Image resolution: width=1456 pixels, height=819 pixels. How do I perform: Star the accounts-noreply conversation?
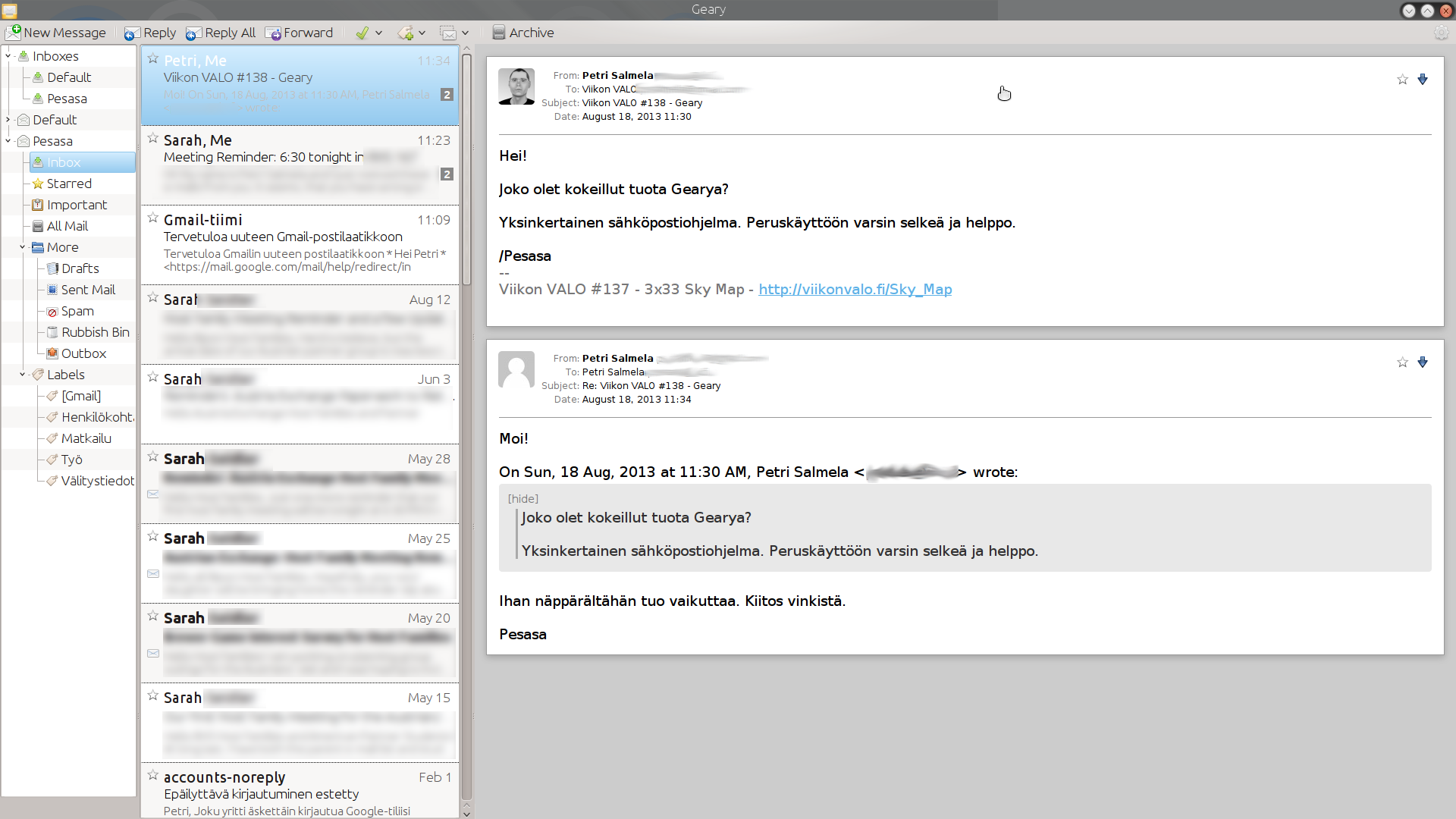tap(152, 775)
